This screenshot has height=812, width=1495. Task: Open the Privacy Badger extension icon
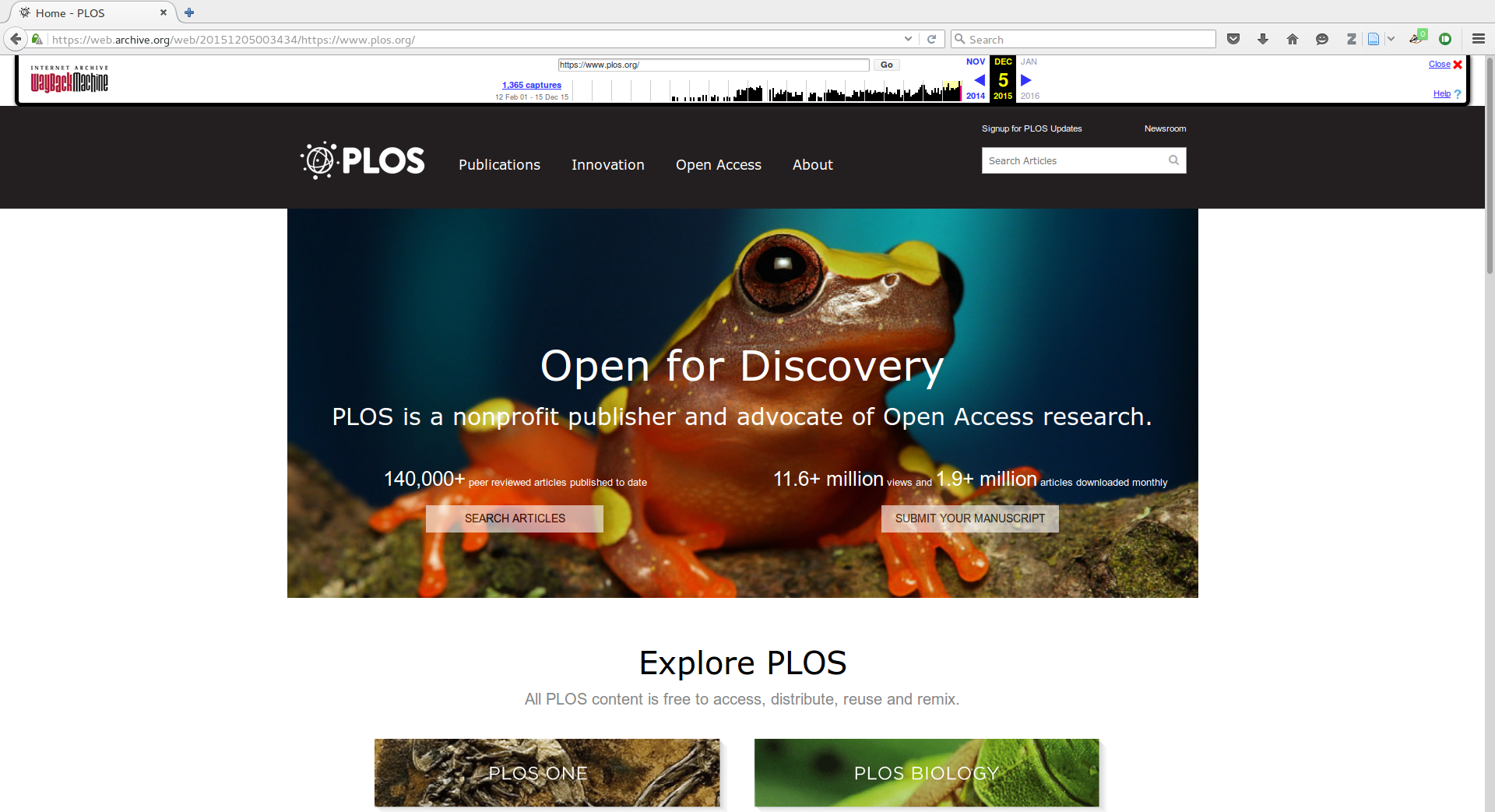[x=1417, y=37]
